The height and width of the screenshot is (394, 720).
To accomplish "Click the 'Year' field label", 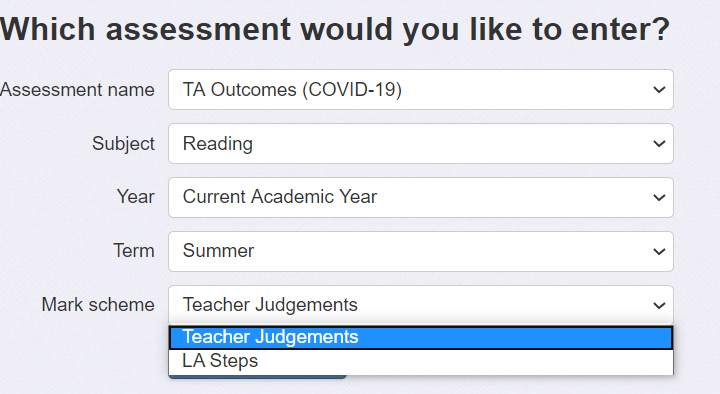I will point(135,197).
